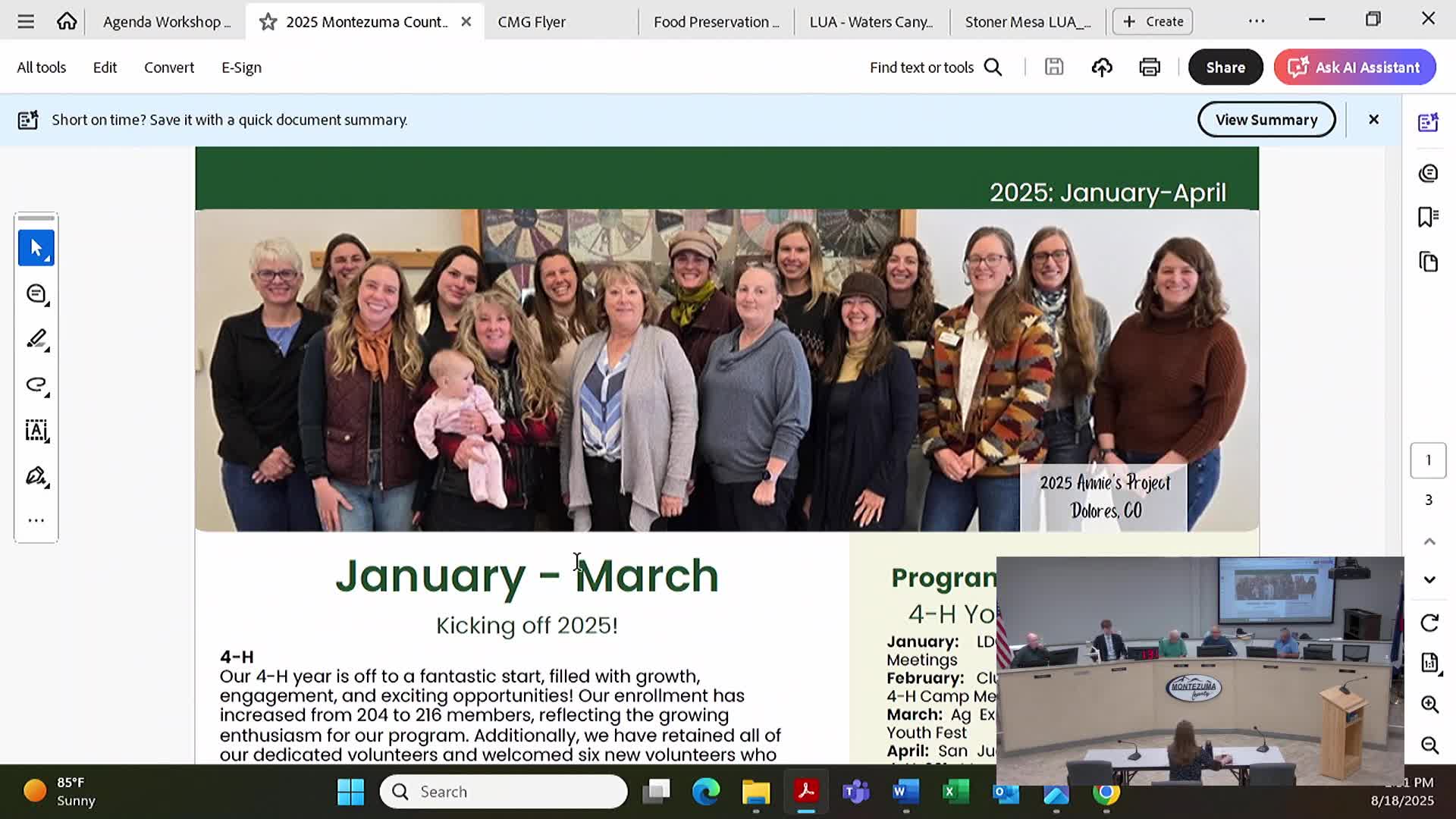The image size is (1456, 819).
Task: Star the 2025 Montezuma County tab
Action: click(268, 22)
